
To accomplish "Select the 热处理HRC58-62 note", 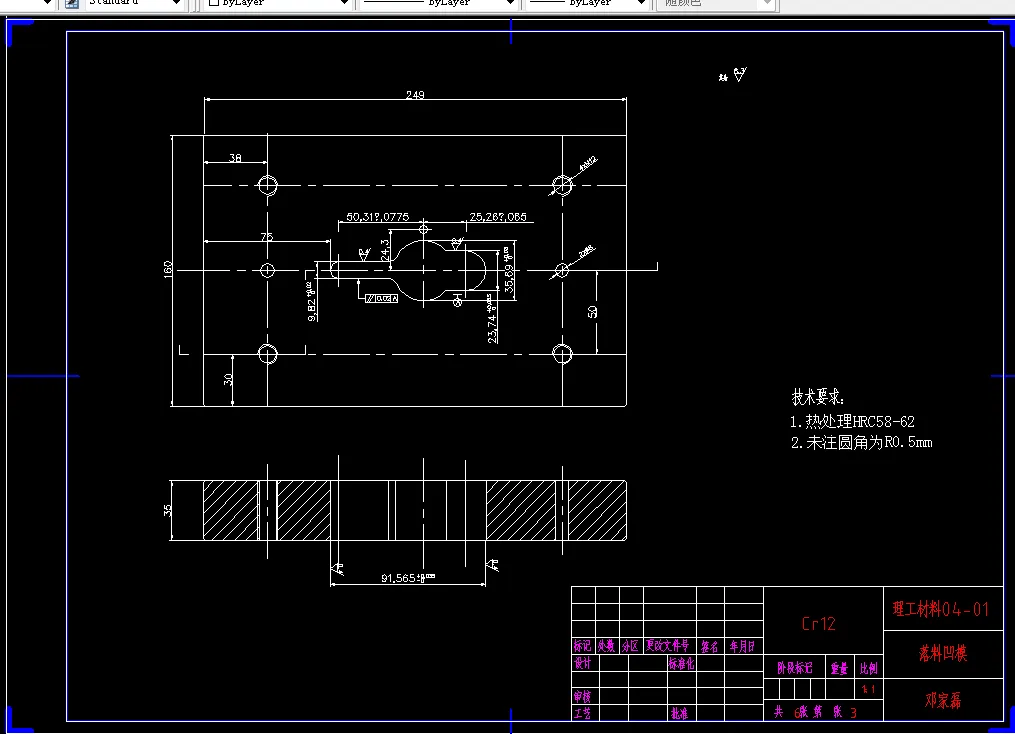I will pos(852,422).
